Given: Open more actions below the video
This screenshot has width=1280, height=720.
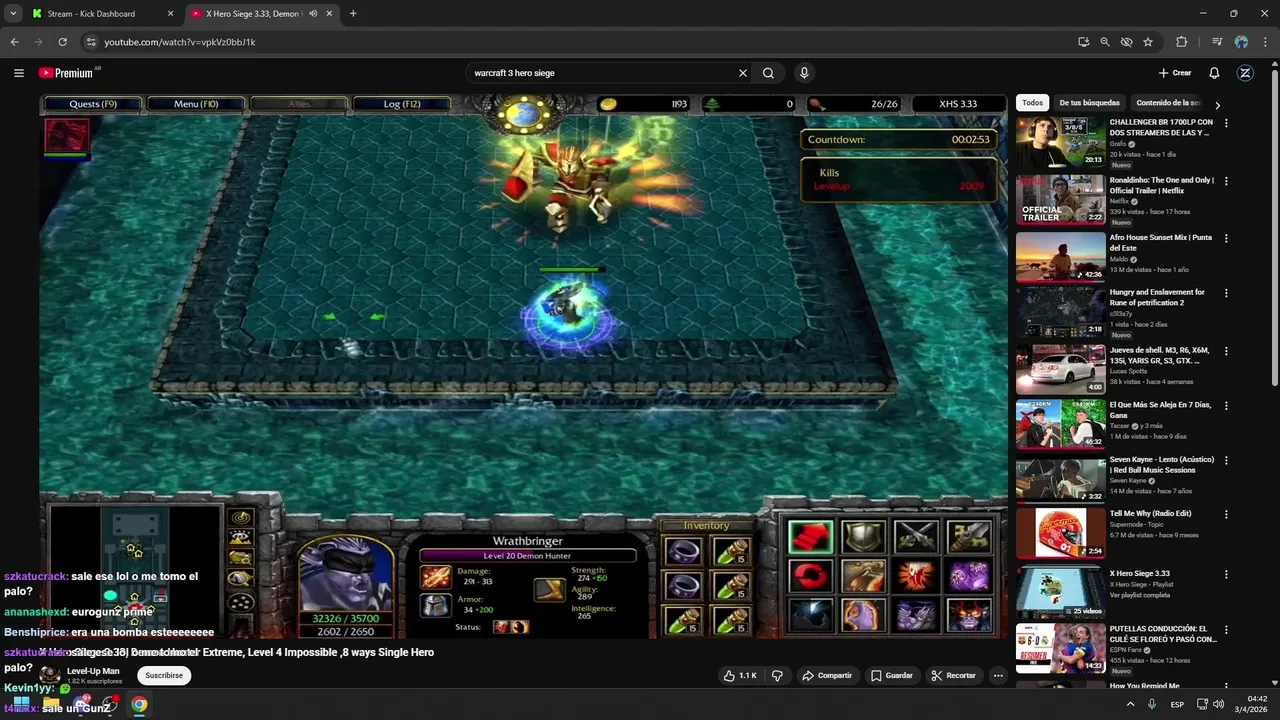Looking at the screenshot, I should pos(998,676).
